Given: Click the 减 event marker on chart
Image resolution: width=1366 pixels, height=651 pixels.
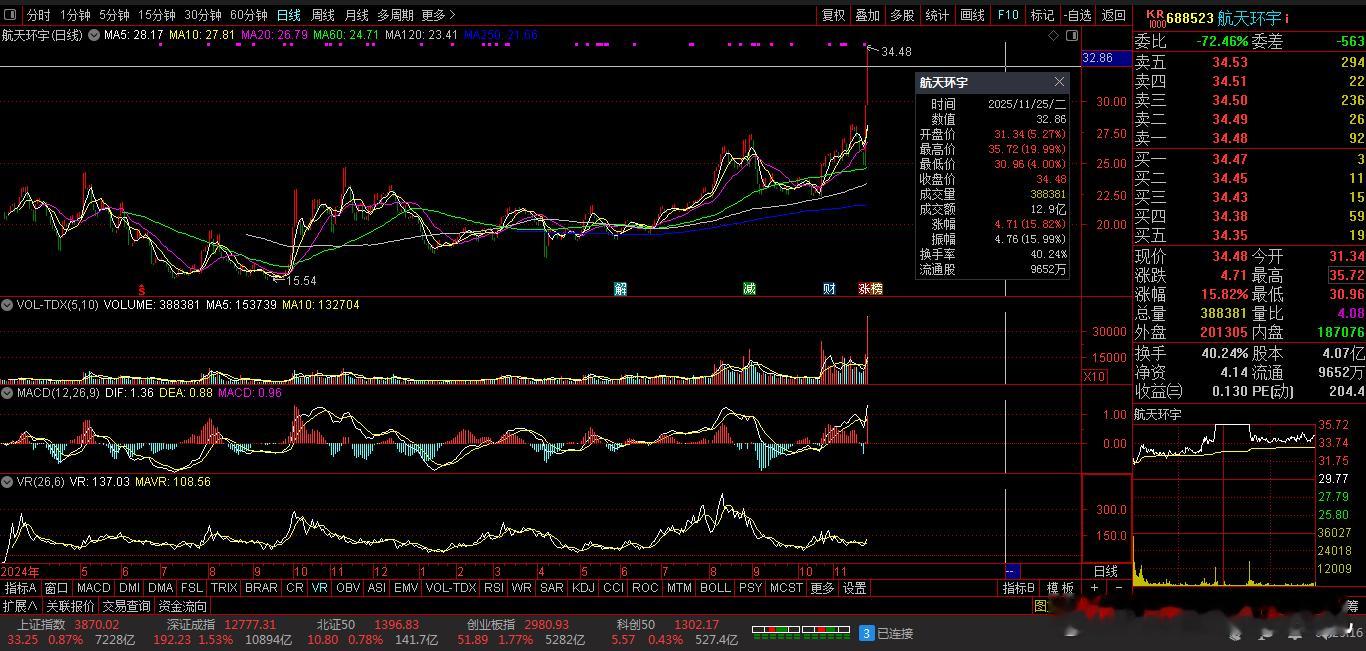Looking at the screenshot, I should click(749, 289).
